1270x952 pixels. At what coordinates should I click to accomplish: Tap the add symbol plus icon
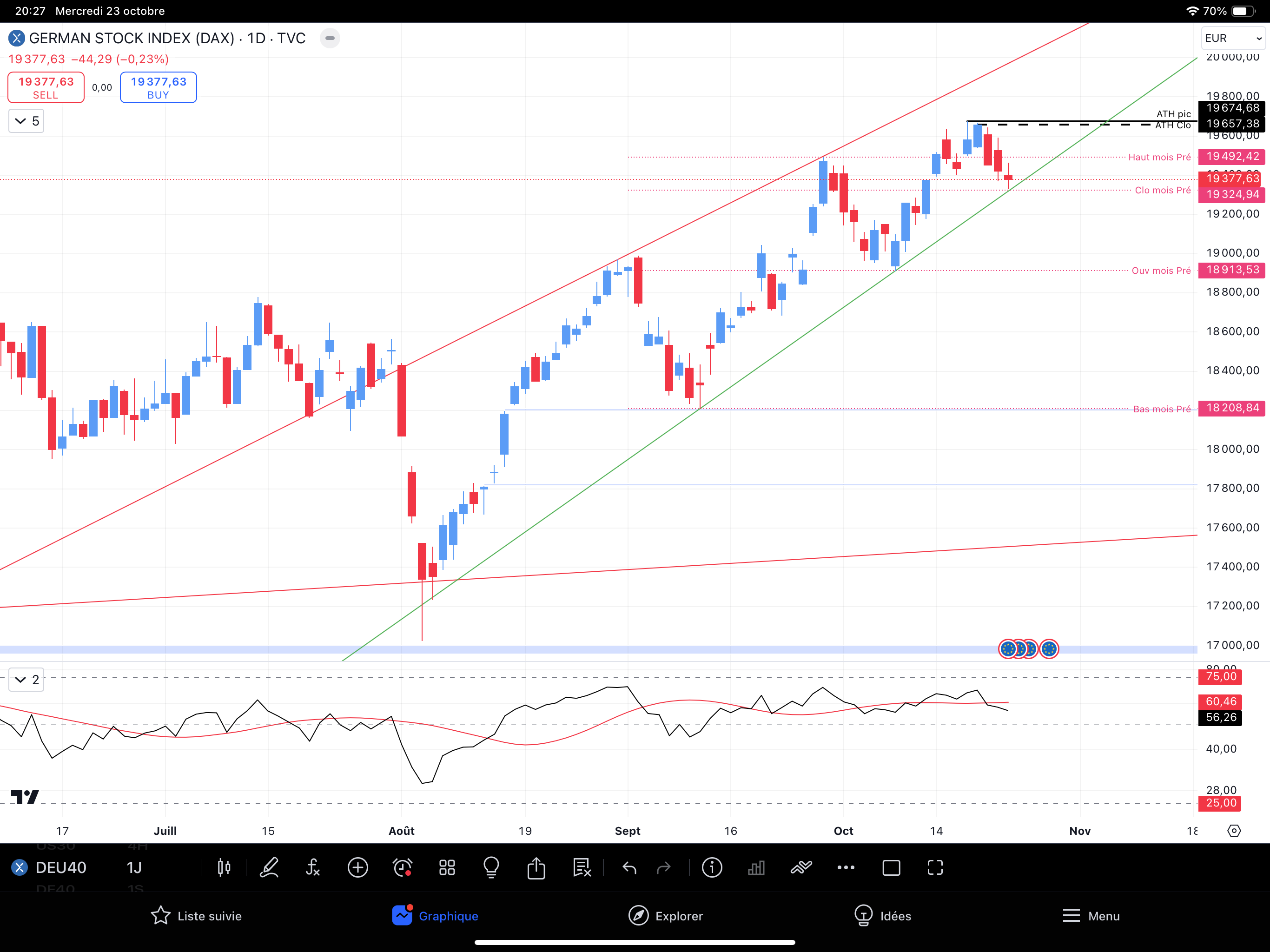click(357, 867)
